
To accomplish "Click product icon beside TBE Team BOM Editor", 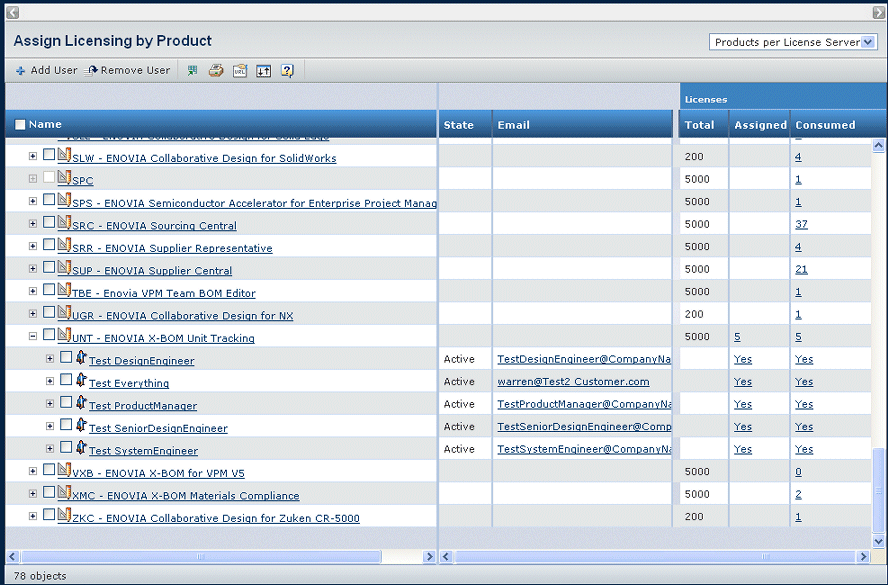I will [x=65, y=290].
